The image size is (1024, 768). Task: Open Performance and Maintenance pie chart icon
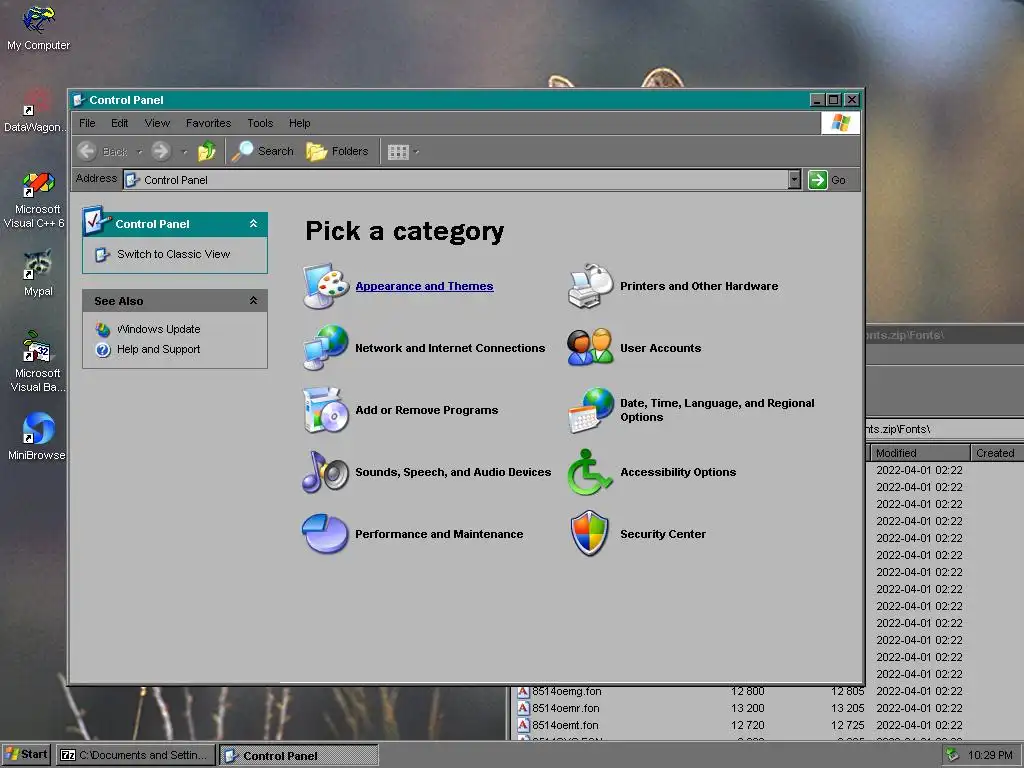[325, 534]
